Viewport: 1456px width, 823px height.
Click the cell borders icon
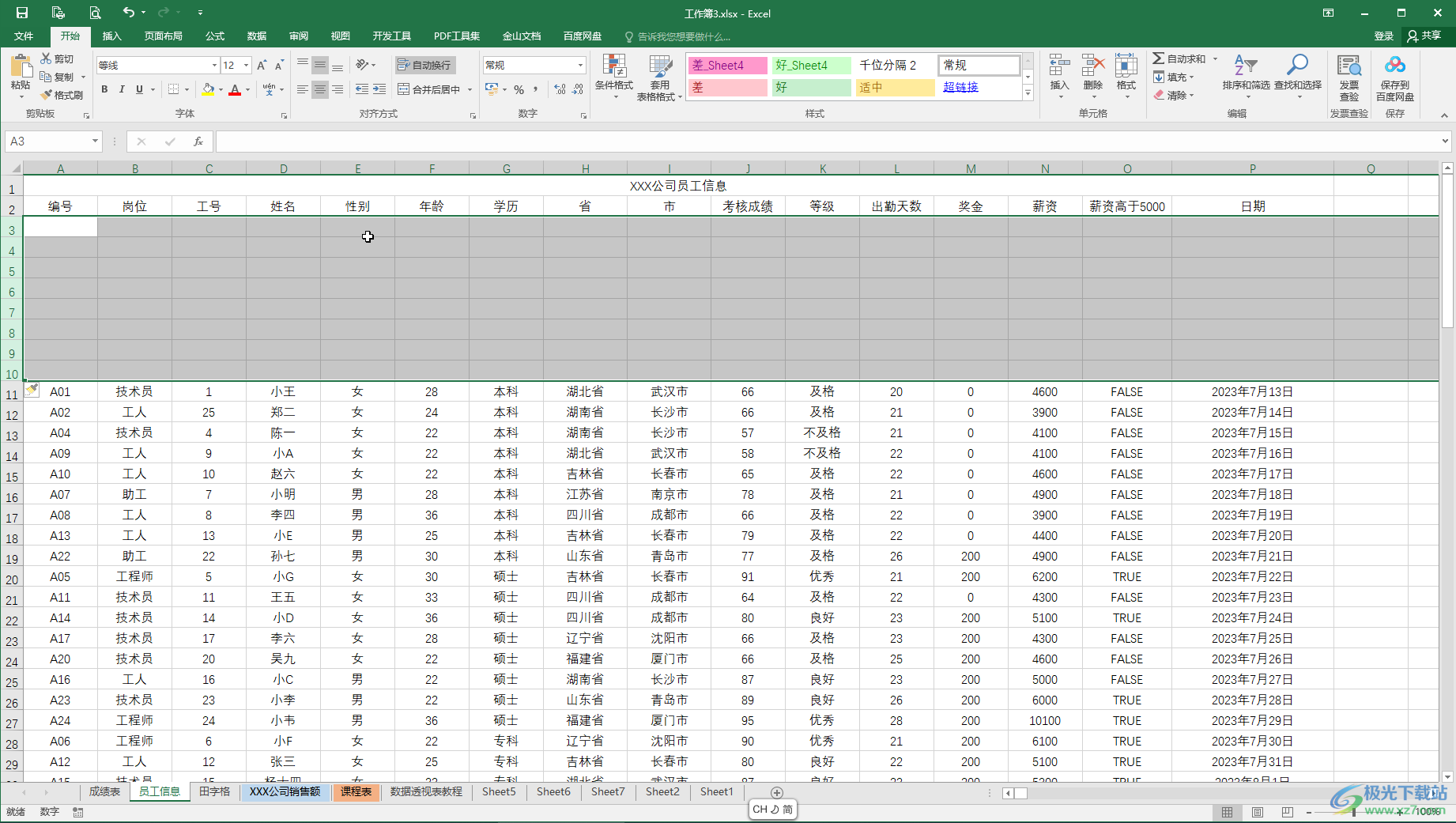click(174, 89)
